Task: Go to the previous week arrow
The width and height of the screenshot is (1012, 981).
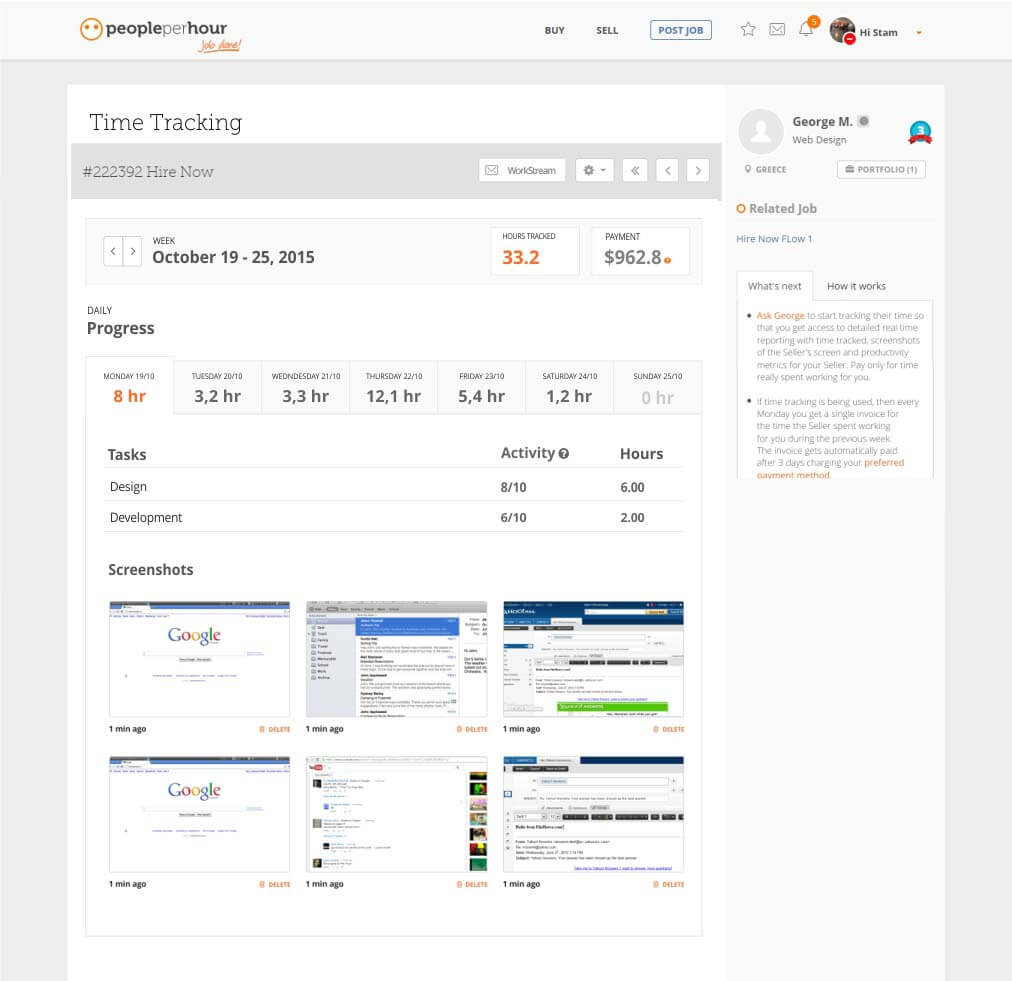Action: tap(114, 251)
